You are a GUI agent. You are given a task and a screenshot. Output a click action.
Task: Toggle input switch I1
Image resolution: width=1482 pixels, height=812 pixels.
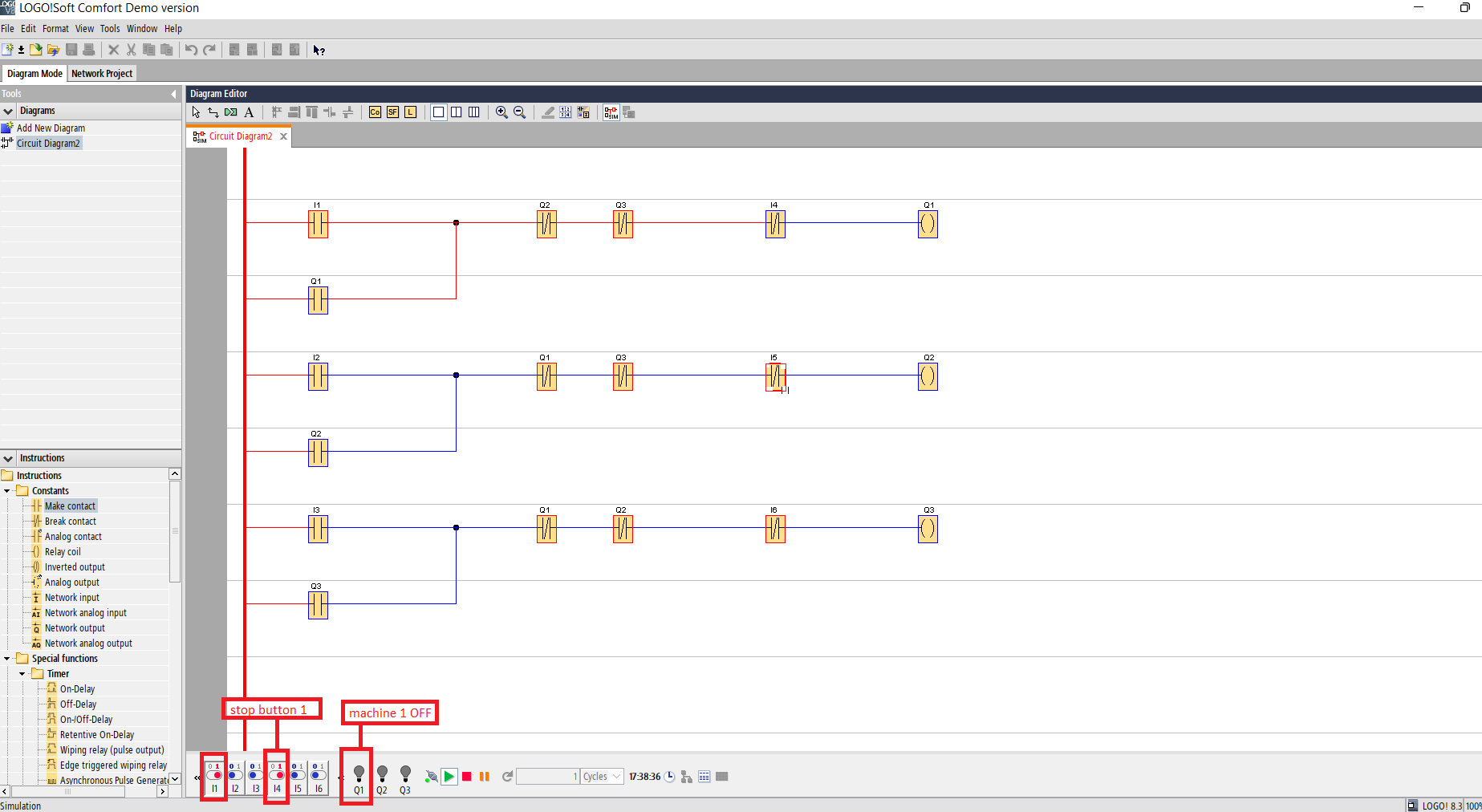214,775
